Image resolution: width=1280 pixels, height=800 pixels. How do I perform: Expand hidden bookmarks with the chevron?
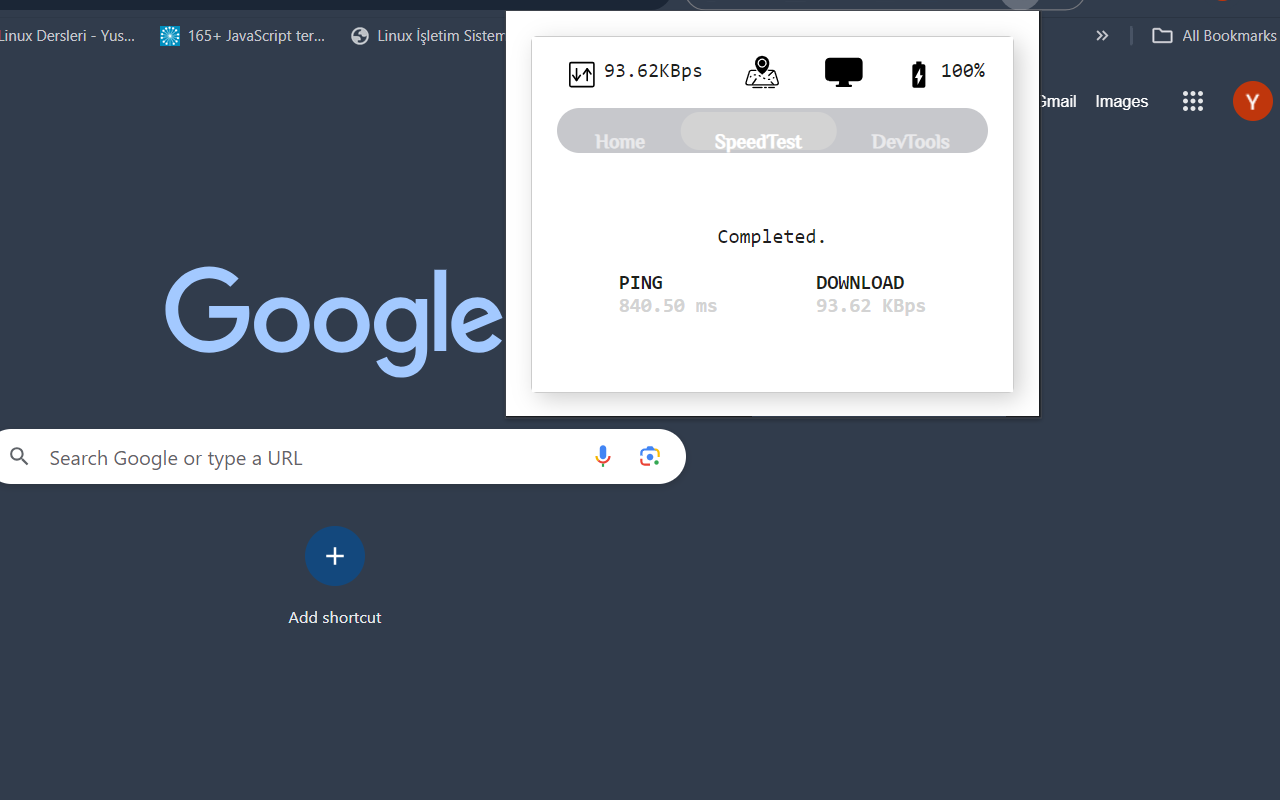pos(1102,35)
